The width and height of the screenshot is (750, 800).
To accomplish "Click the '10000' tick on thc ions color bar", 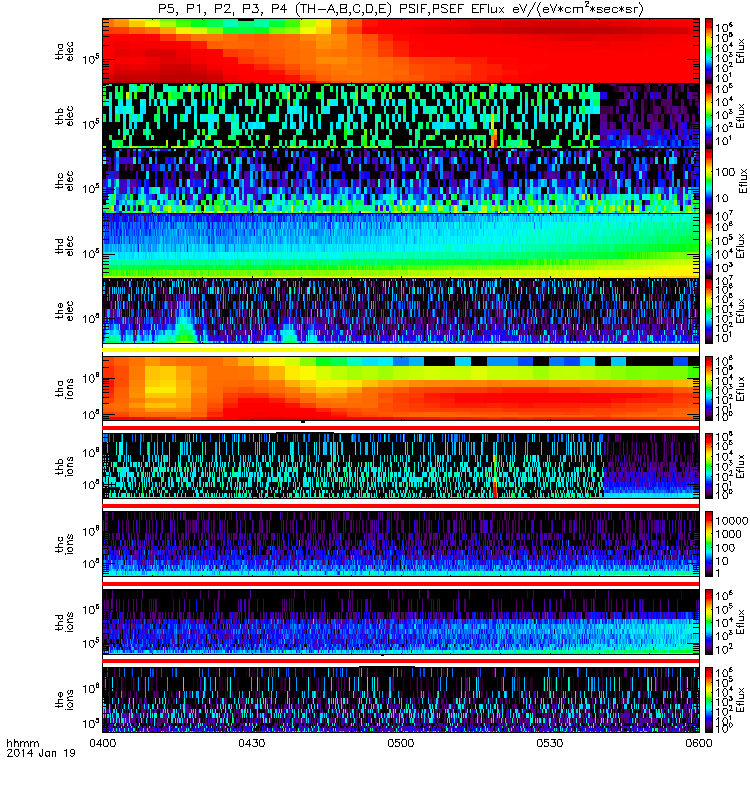I will pyautogui.click(x=732, y=521).
